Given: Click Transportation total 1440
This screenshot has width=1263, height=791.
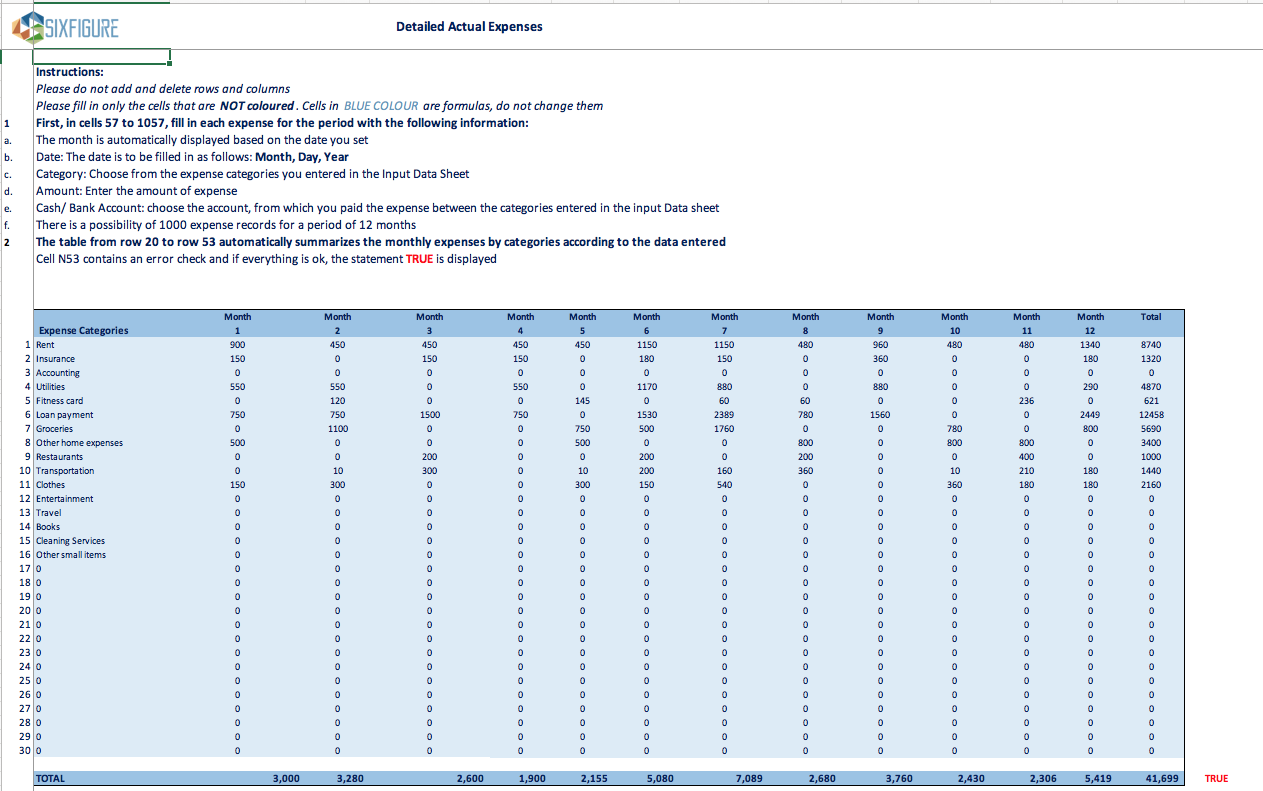Looking at the screenshot, I should tap(1151, 471).
